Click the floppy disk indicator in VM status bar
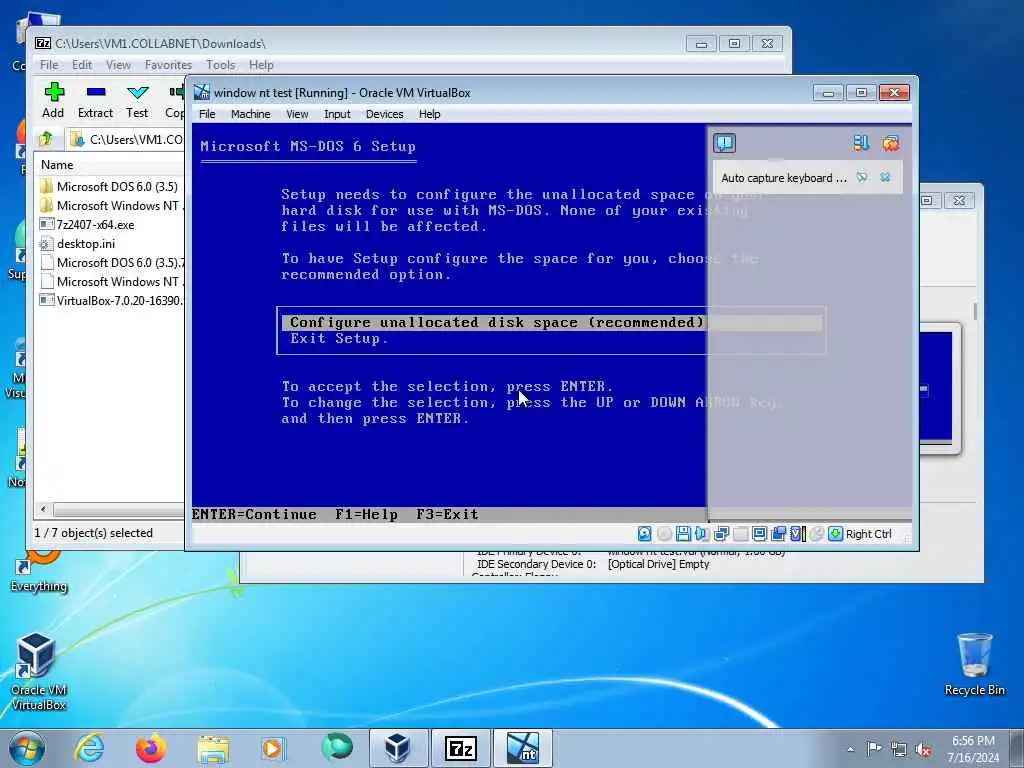The height and width of the screenshot is (768, 1024). 683,534
